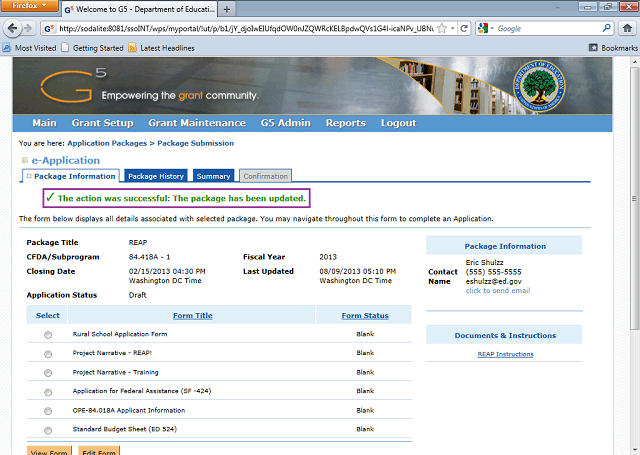Click the vertical scrollbar thumb
This screenshot has width=640, height=455.
pyautogui.click(x=634, y=198)
